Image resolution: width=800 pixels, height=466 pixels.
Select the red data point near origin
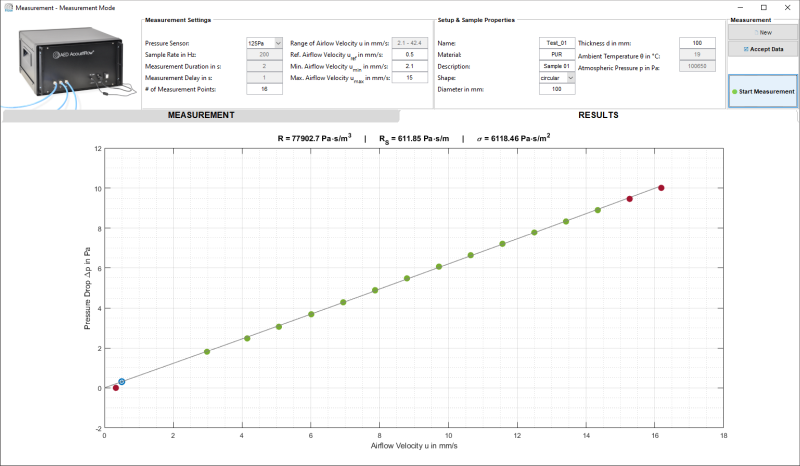point(116,388)
